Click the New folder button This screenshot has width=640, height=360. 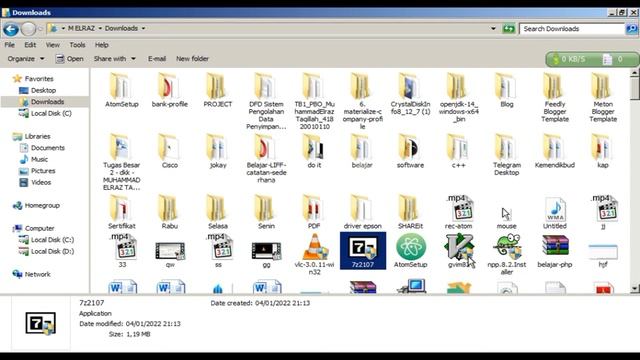pos(192,59)
